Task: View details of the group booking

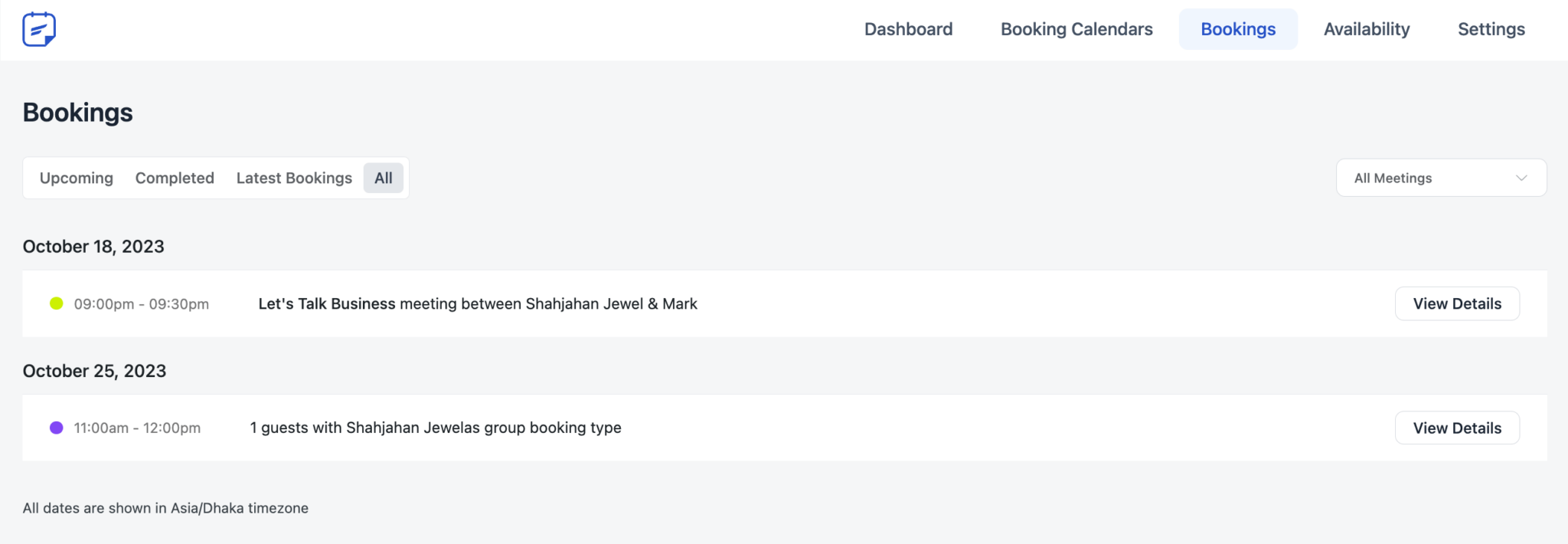Action: click(1456, 428)
